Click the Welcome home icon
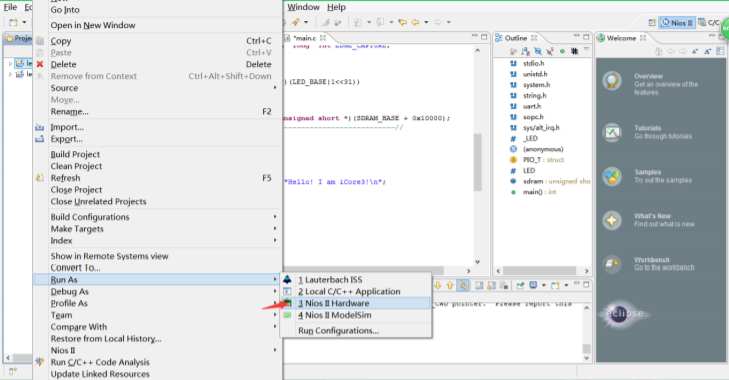This screenshot has height=380, width=729. coord(658,51)
